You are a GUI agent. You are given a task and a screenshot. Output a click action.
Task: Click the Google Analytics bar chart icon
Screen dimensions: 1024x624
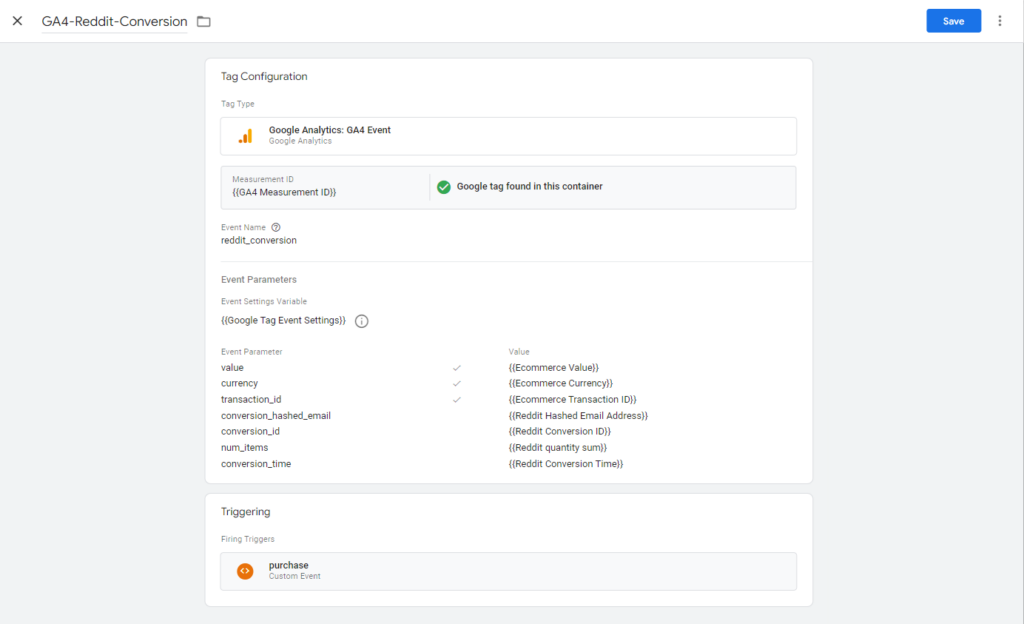pyautogui.click(x=245, y=136)
